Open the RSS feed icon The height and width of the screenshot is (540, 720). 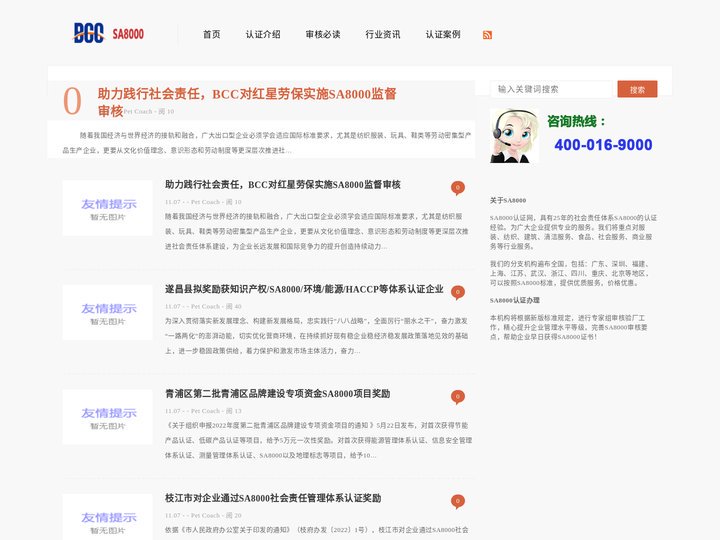[487, 35]
